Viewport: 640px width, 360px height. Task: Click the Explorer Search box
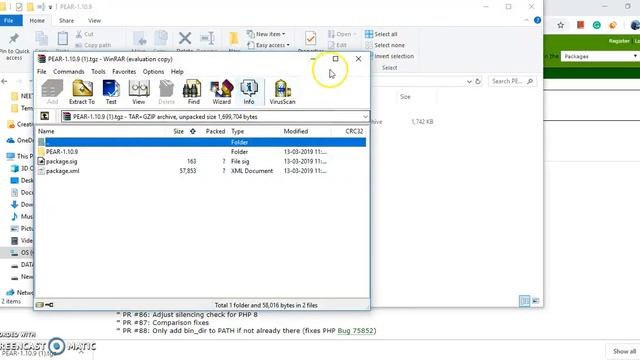(x=512, y=81)
